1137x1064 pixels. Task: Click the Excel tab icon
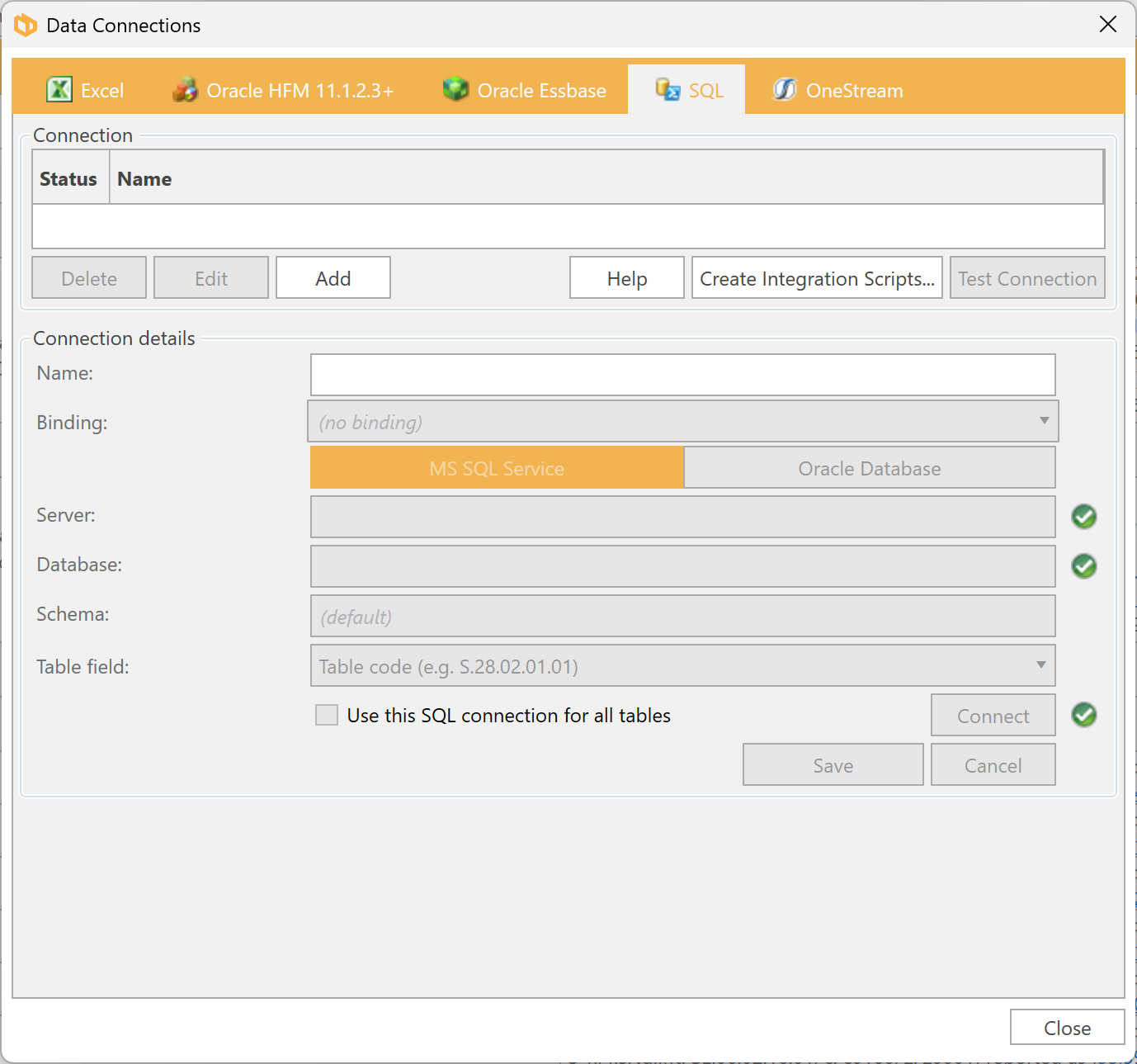pos(59,89)
